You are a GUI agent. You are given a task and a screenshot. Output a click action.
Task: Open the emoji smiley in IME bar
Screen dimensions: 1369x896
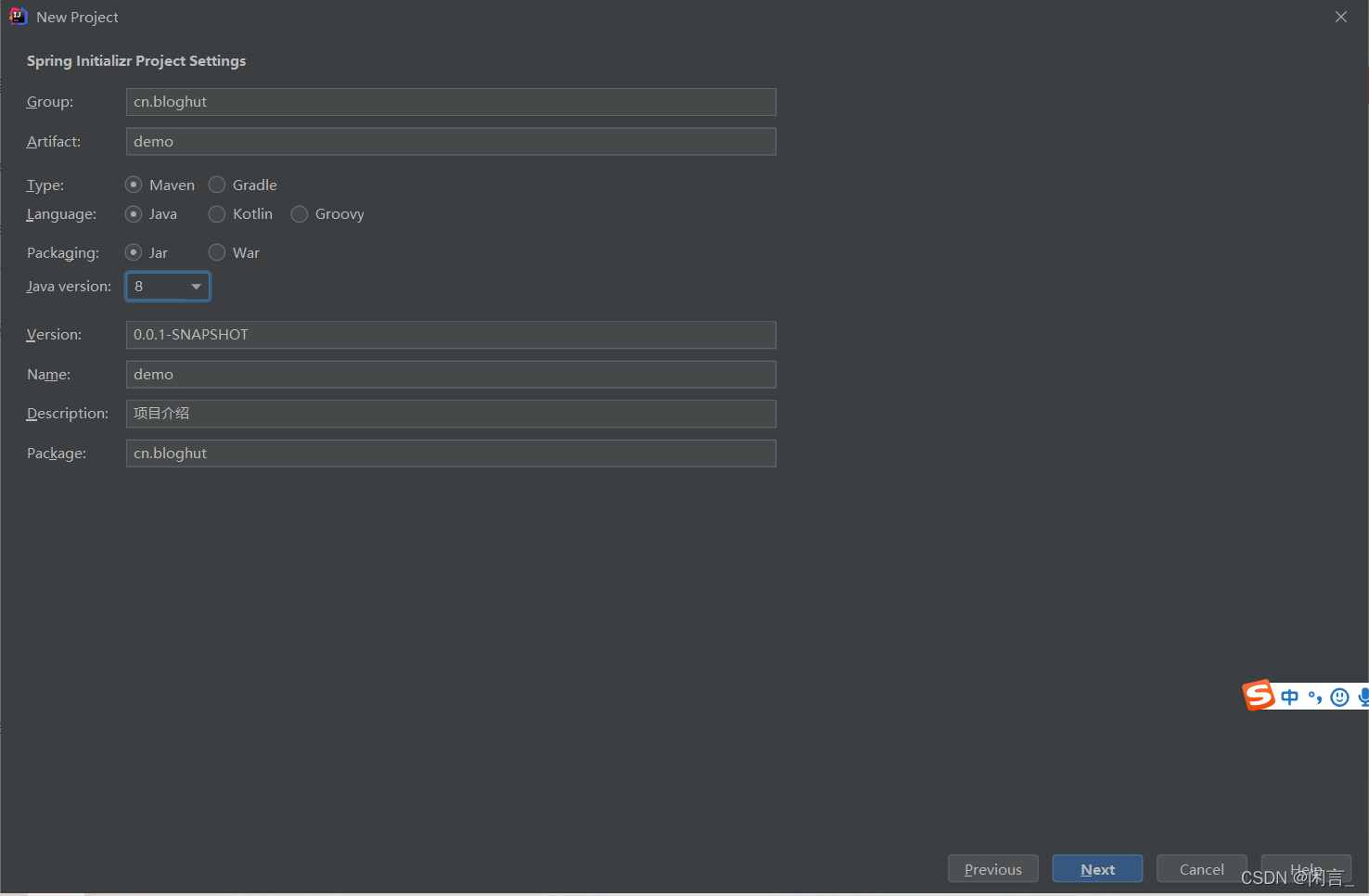click(x=1339, y=698)
